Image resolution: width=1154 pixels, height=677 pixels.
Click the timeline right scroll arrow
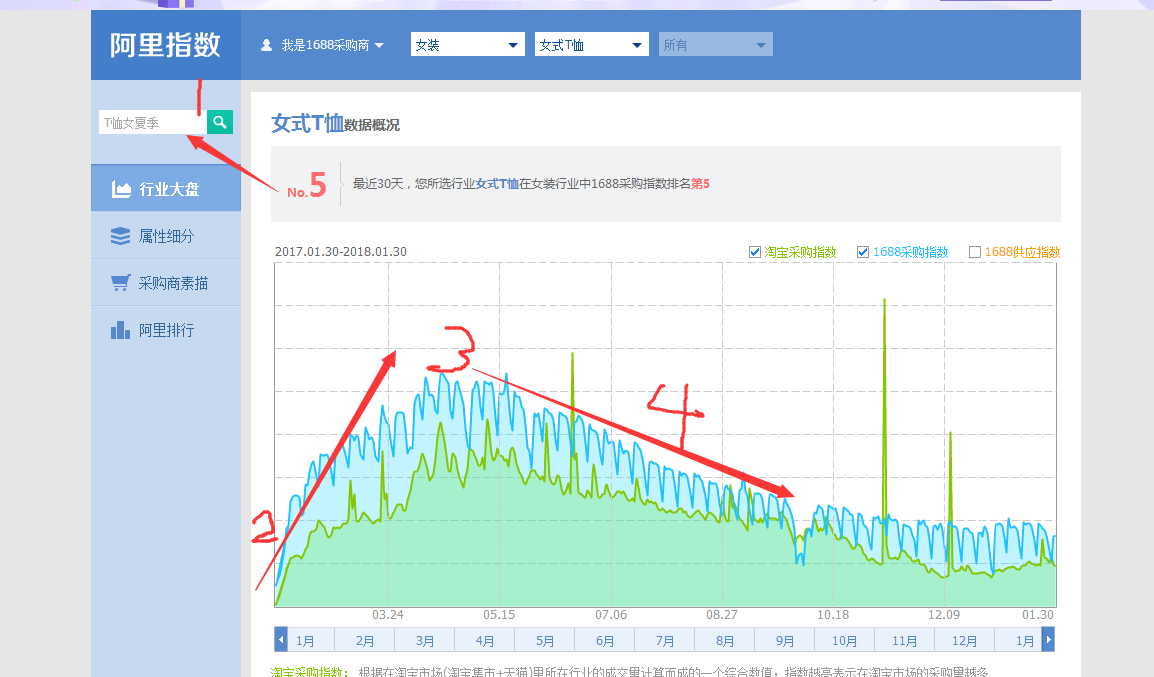(x=1049, y=639)
